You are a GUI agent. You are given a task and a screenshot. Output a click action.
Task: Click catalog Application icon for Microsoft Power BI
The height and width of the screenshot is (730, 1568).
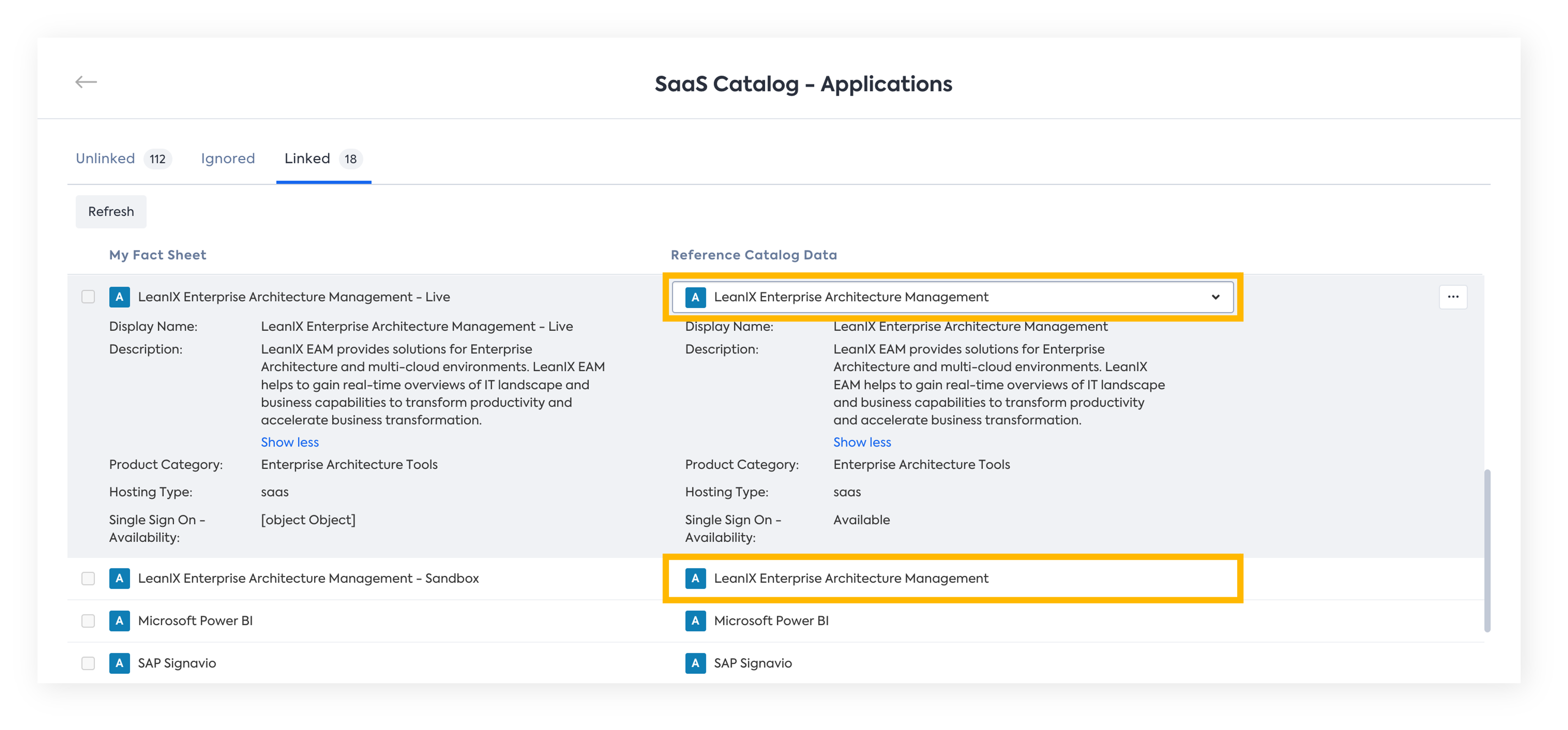coord(695,620)
